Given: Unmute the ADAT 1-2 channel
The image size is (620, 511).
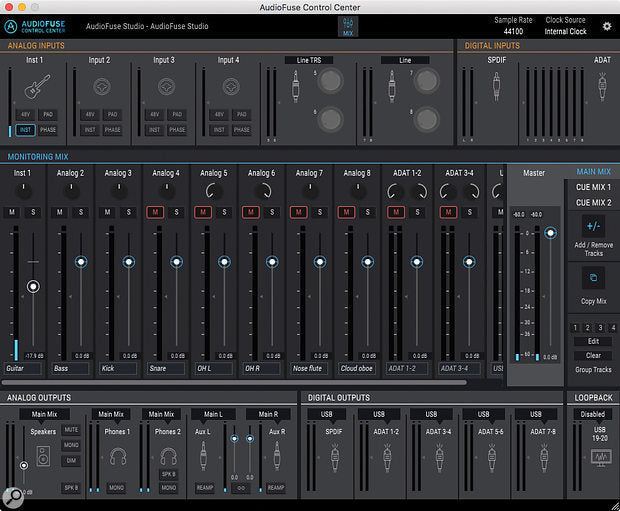Looking at the screenshot, I should click(x=396, y=212).
